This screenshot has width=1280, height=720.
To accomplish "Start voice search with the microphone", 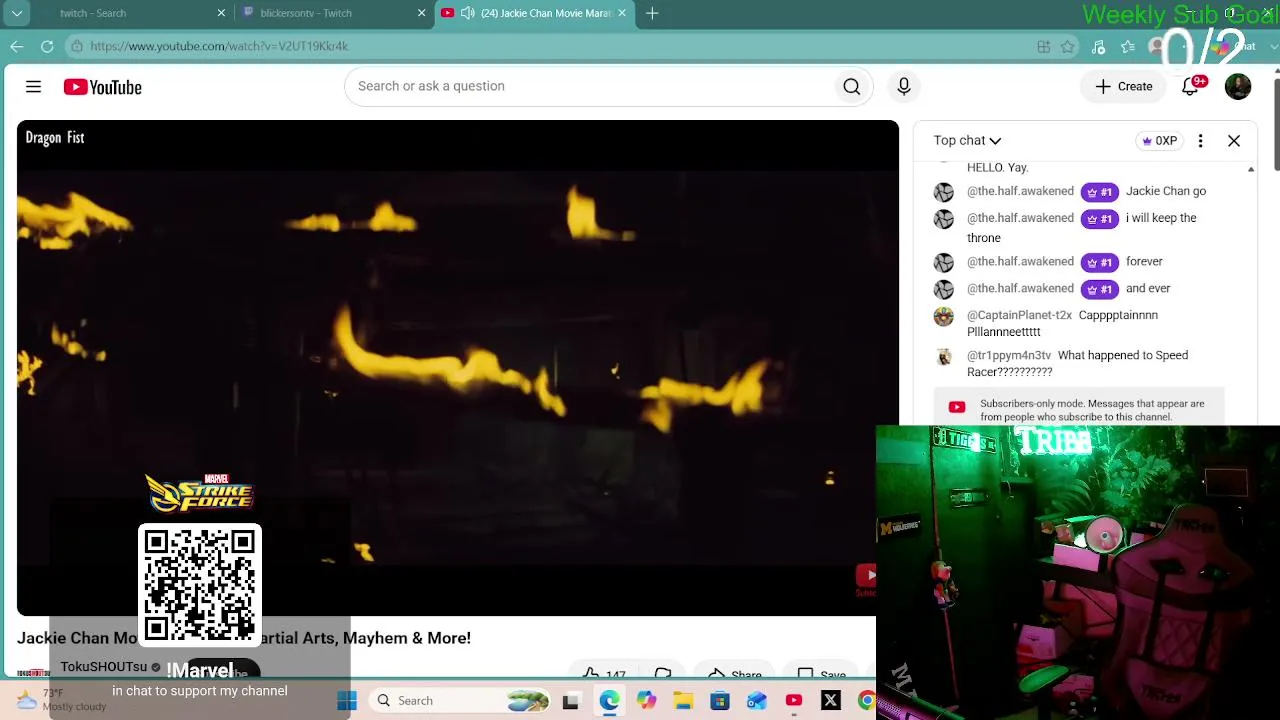I will 904,87.
